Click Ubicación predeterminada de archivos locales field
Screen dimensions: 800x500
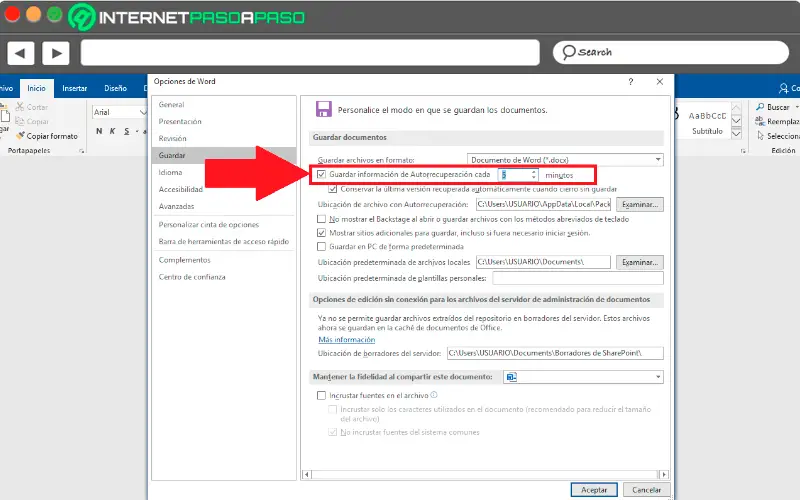coord(543,262)
